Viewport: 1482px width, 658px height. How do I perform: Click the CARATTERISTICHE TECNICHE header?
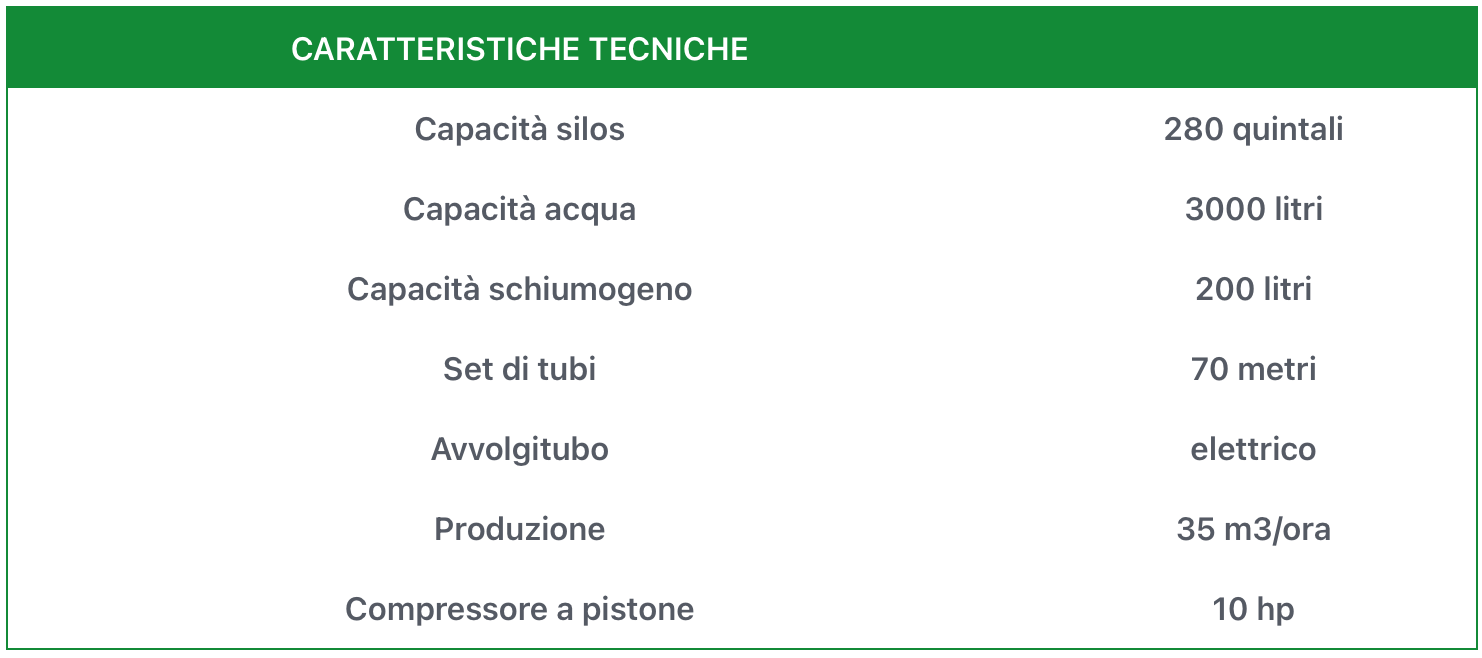pyautogui.click(x=519, y=49)
